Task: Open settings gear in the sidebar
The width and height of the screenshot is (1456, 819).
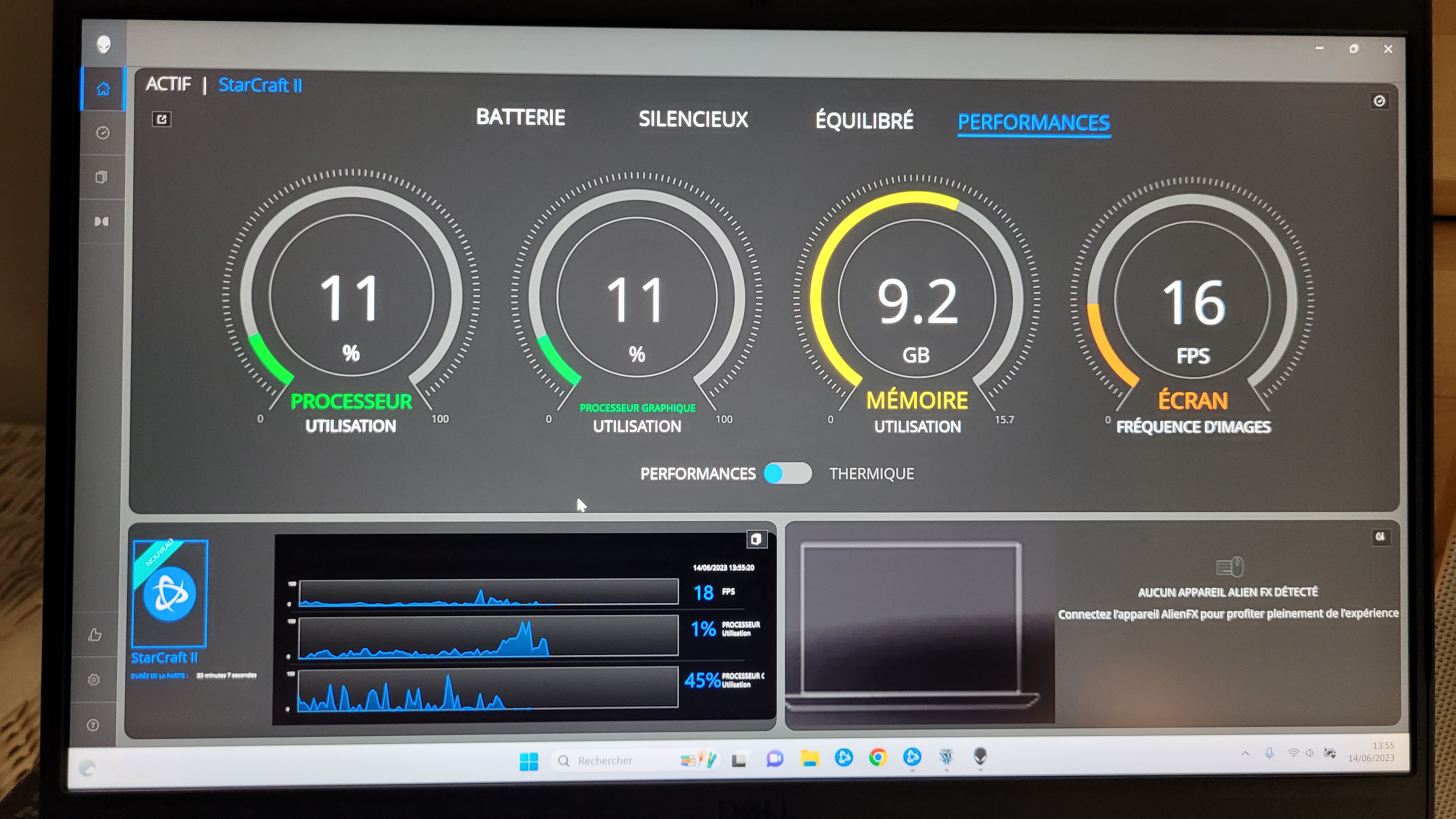Action: [94, 679]
